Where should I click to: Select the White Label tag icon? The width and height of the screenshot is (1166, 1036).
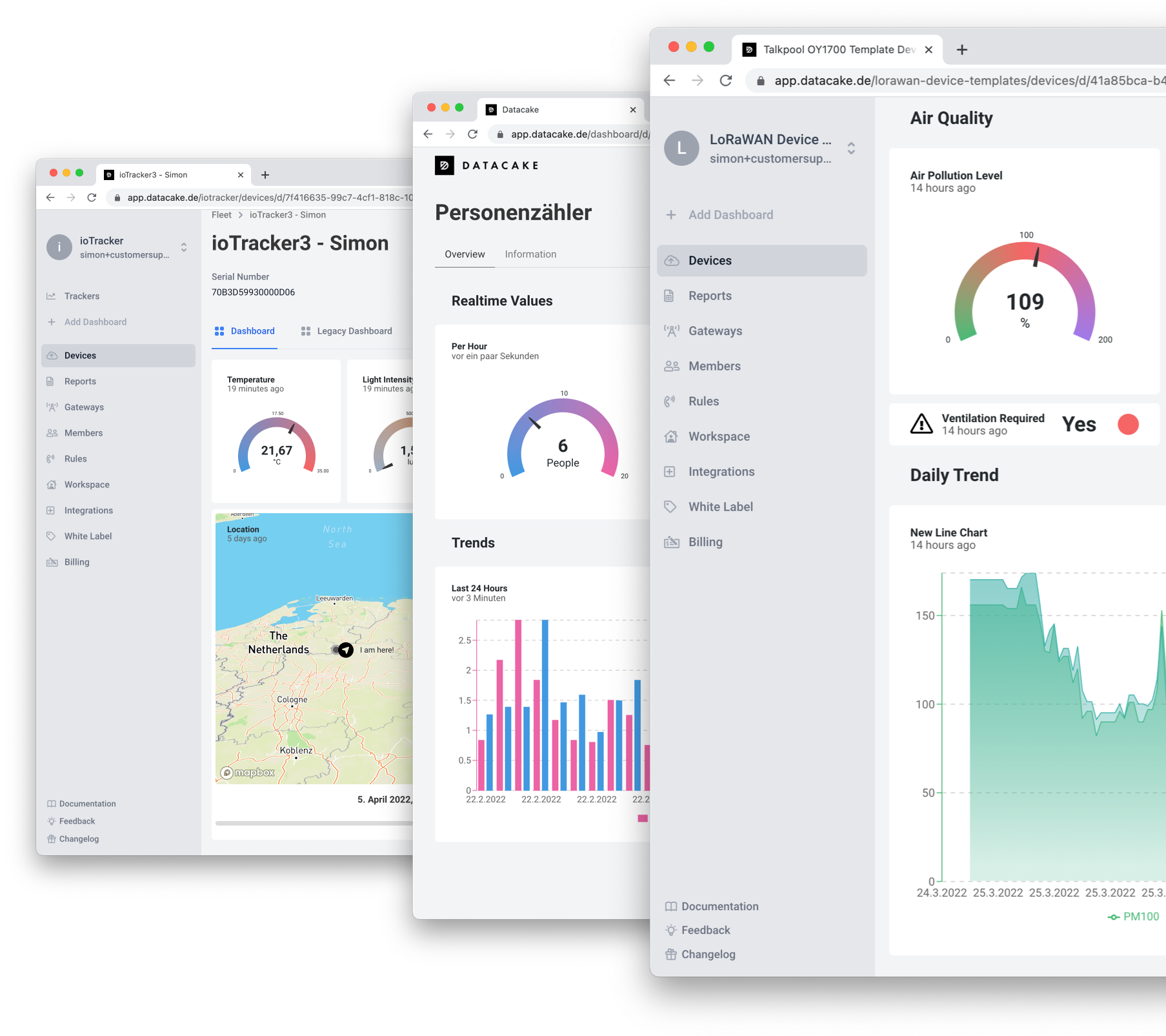click(x=671, y=506)
